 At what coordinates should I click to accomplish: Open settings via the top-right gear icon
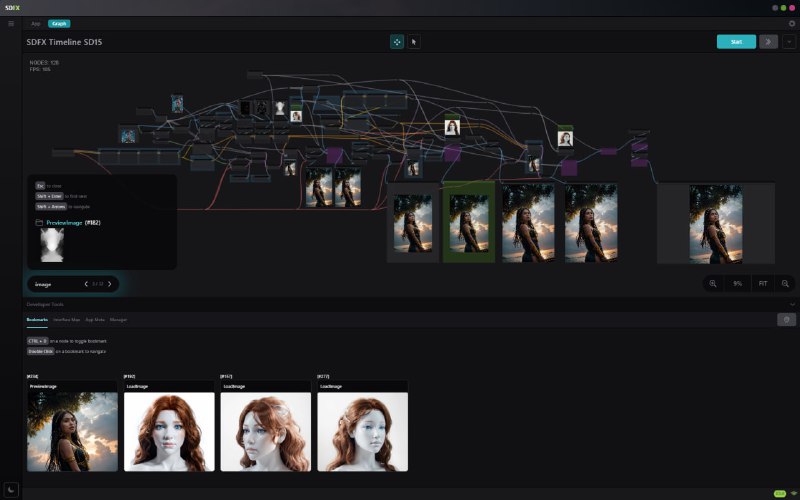[x=792, y=23]
